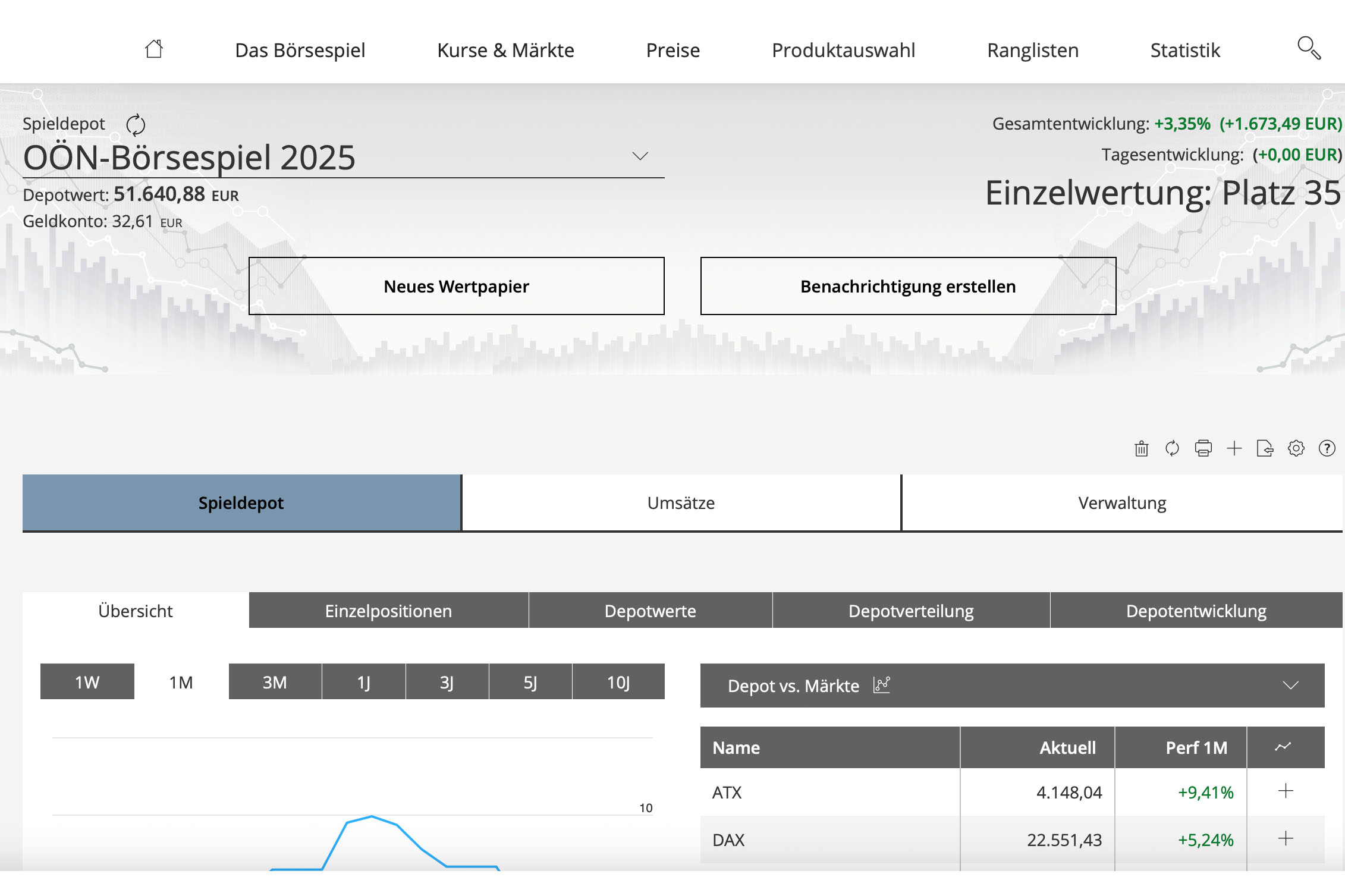Set chart period to 10J
The image size is (1345, 896).
tap(618, 682)
